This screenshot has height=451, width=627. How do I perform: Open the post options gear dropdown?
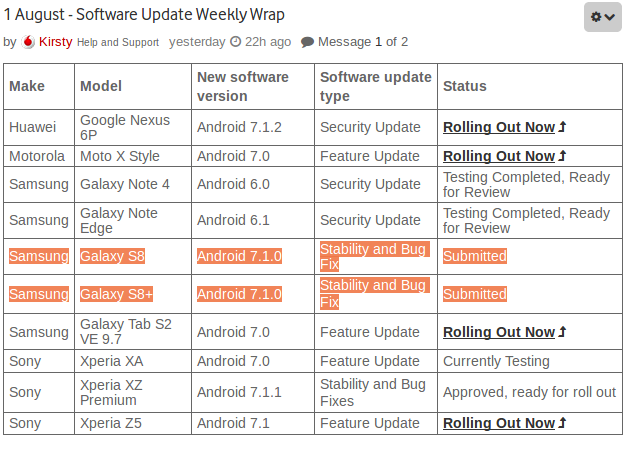click(602, 17)
